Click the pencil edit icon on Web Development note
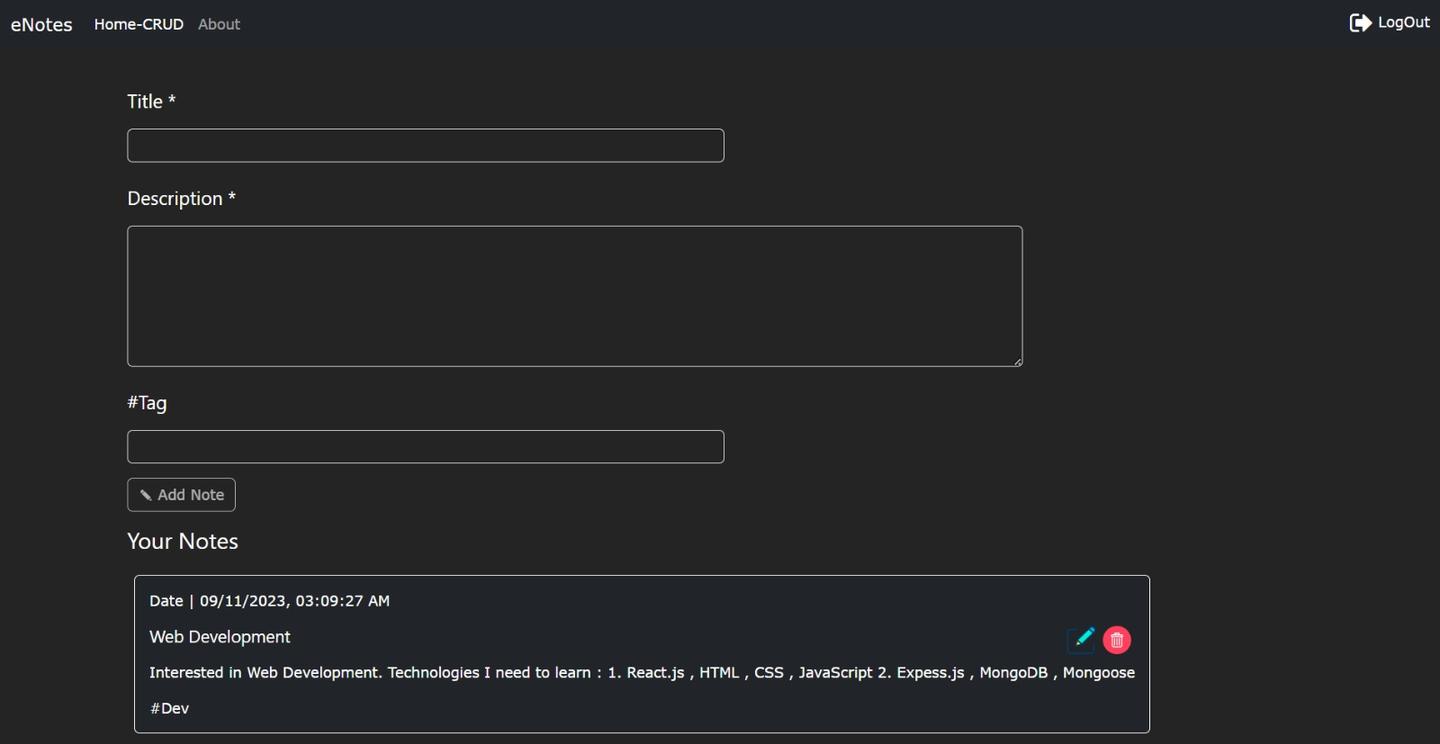This screenshot has height=744, width=1440. coord(1081,639)
